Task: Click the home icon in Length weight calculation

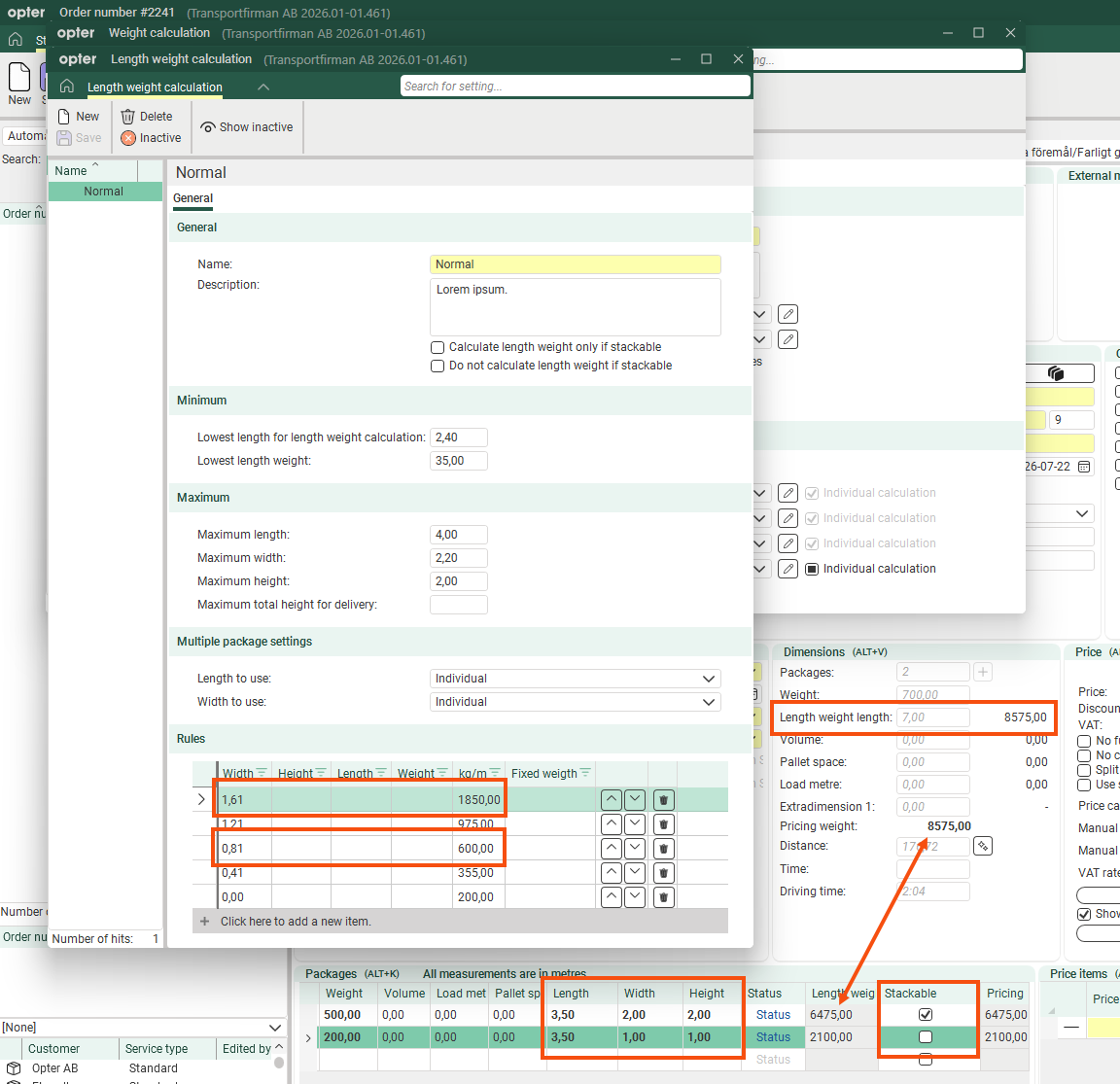Action: (x=66, y=87)
